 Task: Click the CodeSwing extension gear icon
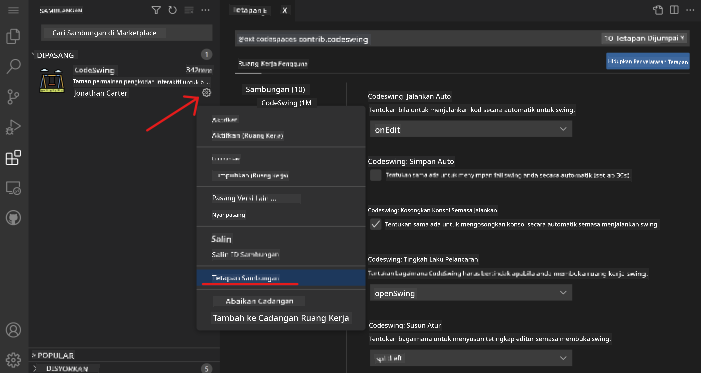206,93
